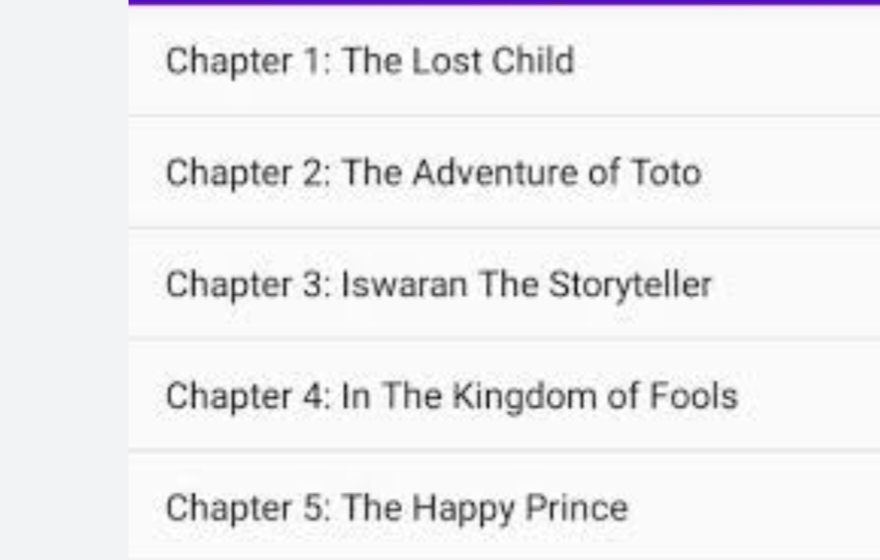The width and height of the screenshot is (880, 560).
Task: Click the 'Chapter 3:' number label
Action: [248, 285]
